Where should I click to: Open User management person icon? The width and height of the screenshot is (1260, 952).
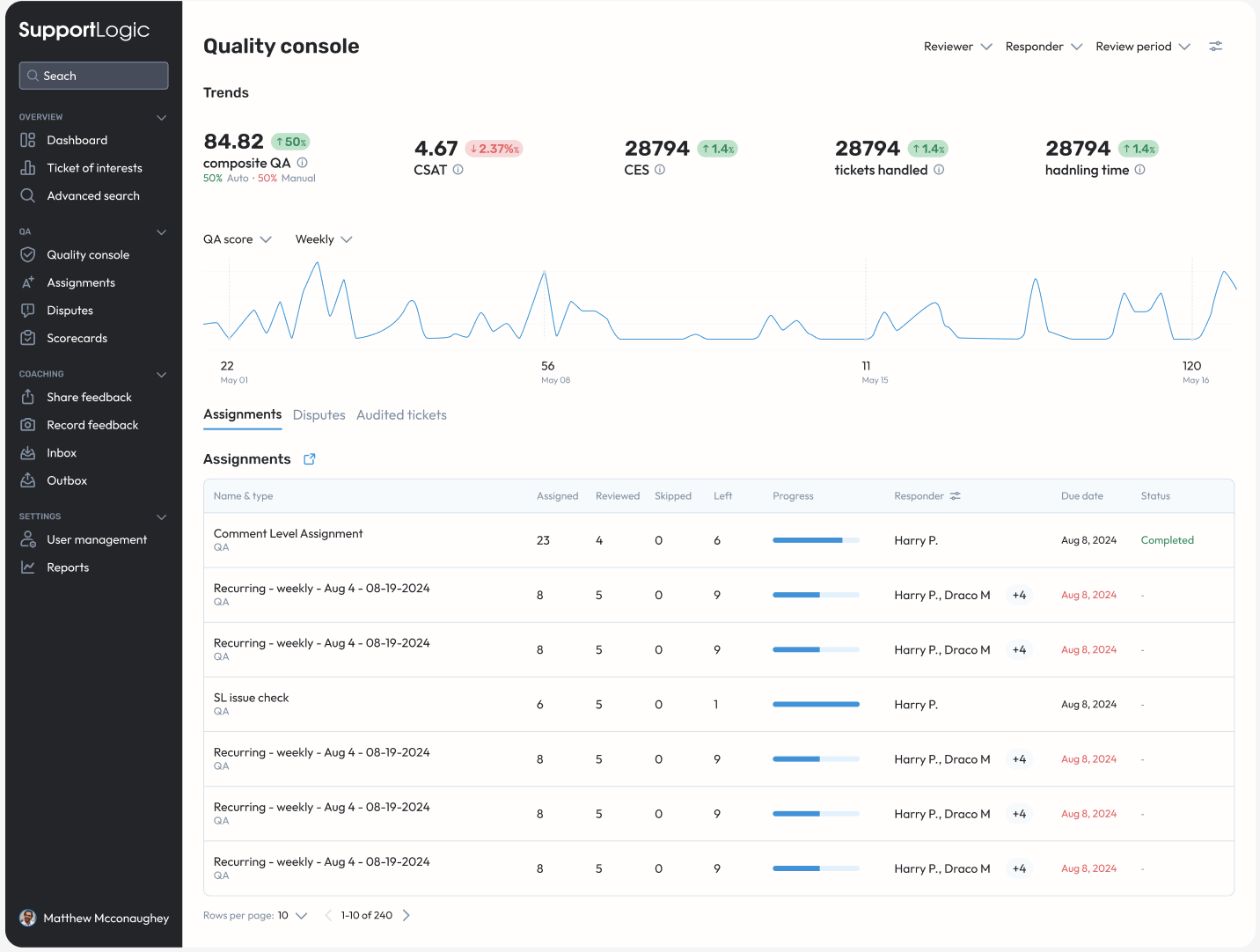click(x=28, y=539)
